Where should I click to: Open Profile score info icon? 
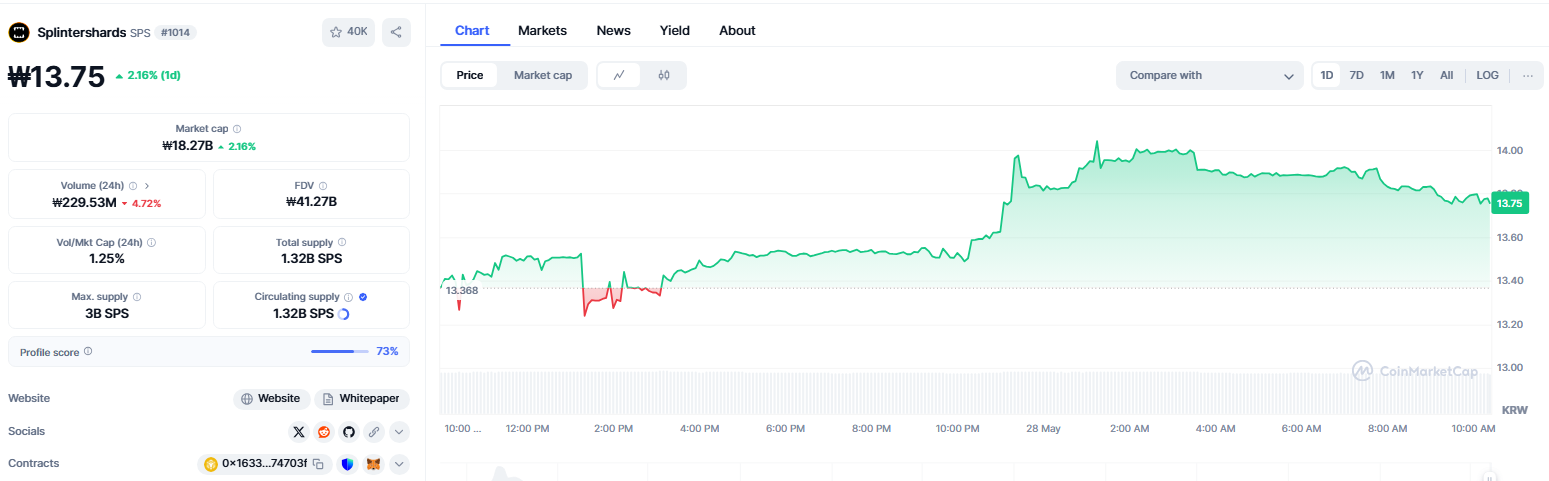click(x=88, y=351)
